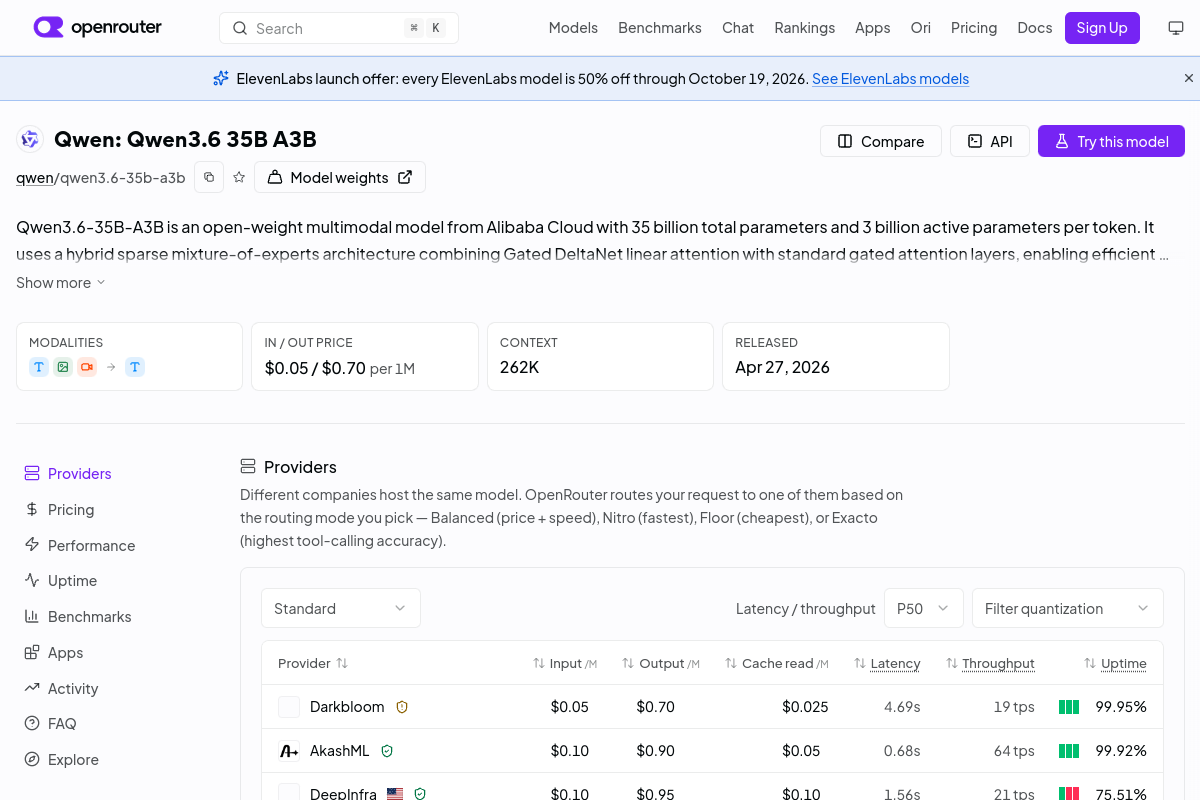Sort table by Latency column
Viewport: 1200px width, 800px height.
coord(887,663)
